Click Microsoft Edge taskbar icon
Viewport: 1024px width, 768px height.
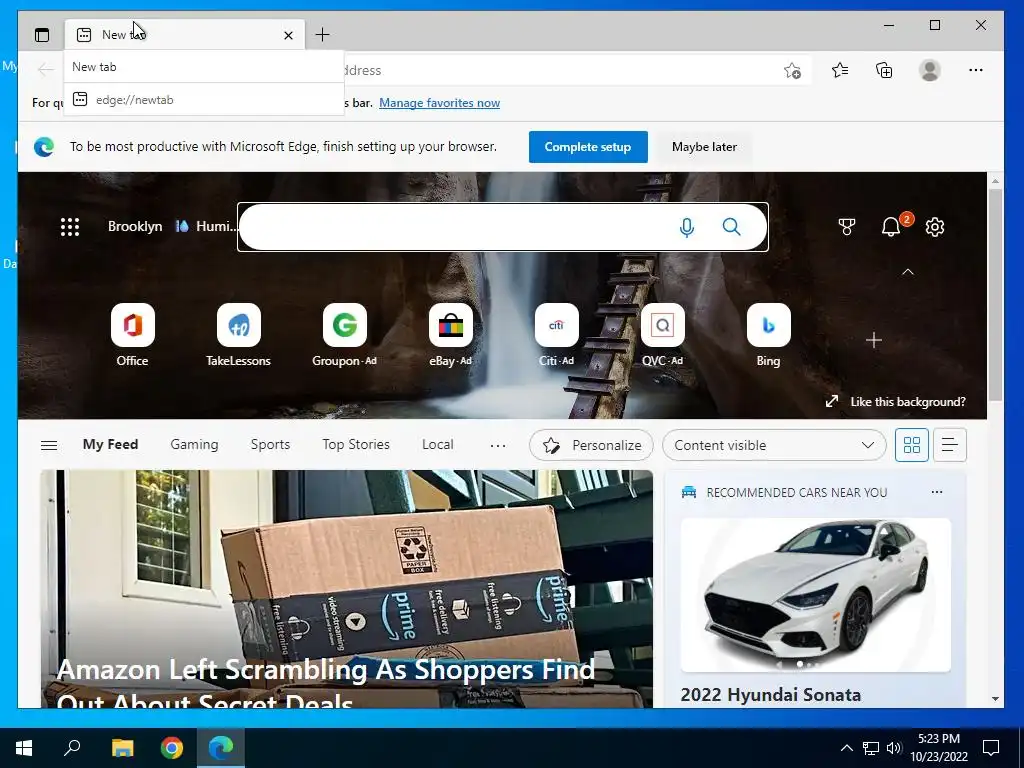tap(221, 748)
